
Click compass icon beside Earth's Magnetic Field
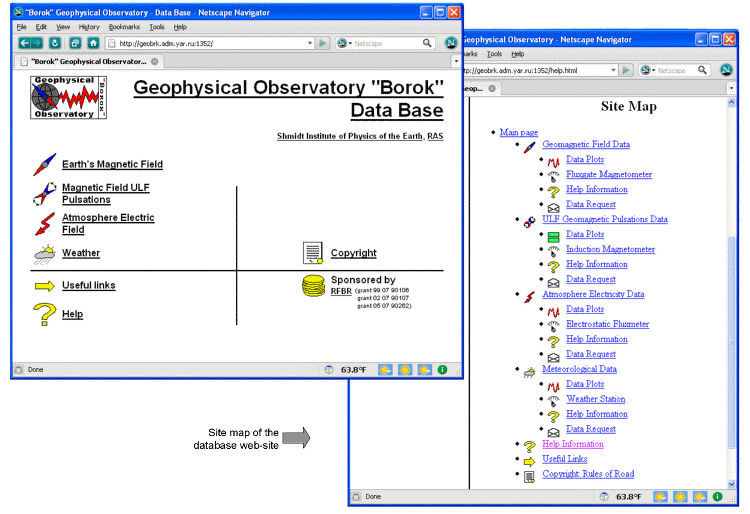coord(44,164)
